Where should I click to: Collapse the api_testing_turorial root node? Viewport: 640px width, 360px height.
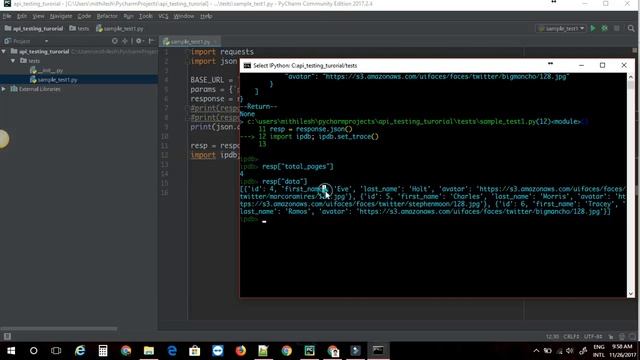[x=4, y=51]
